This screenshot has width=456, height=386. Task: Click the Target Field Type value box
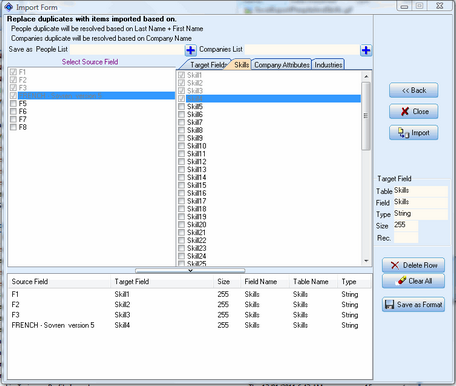click(421, 214)
